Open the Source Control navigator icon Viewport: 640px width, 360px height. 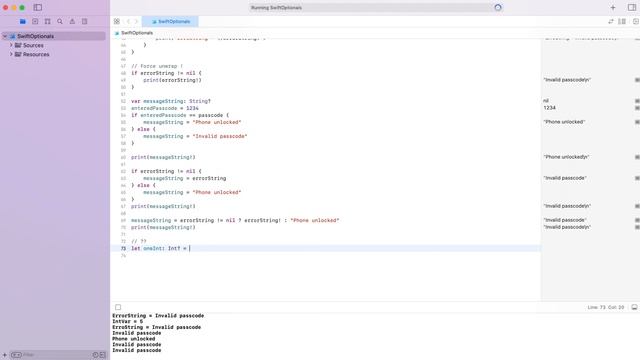(35, 21)
